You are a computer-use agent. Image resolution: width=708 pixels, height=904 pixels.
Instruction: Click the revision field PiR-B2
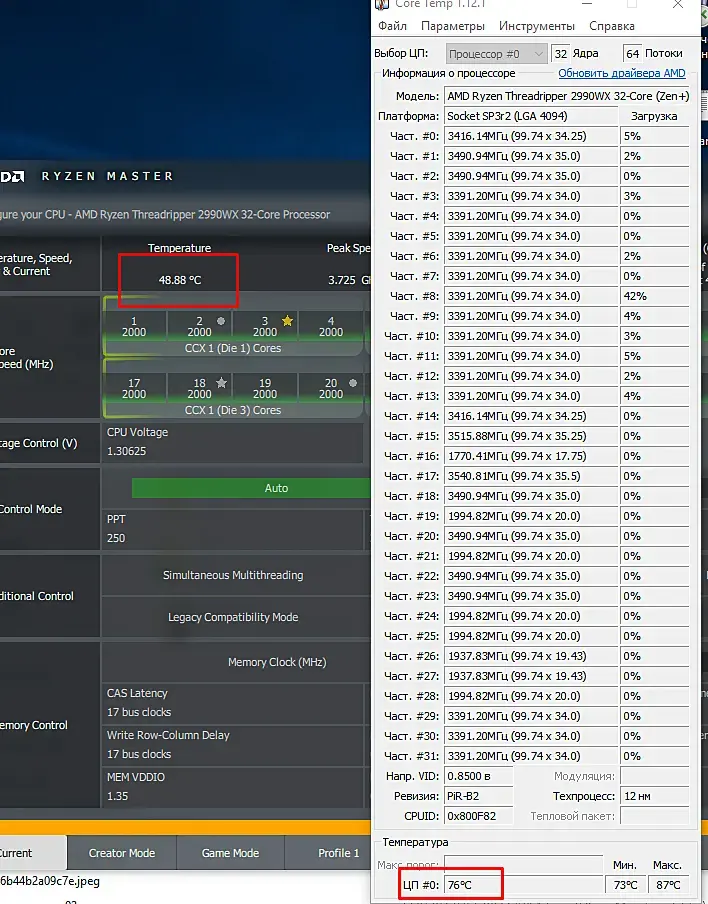tap(478, 796)
